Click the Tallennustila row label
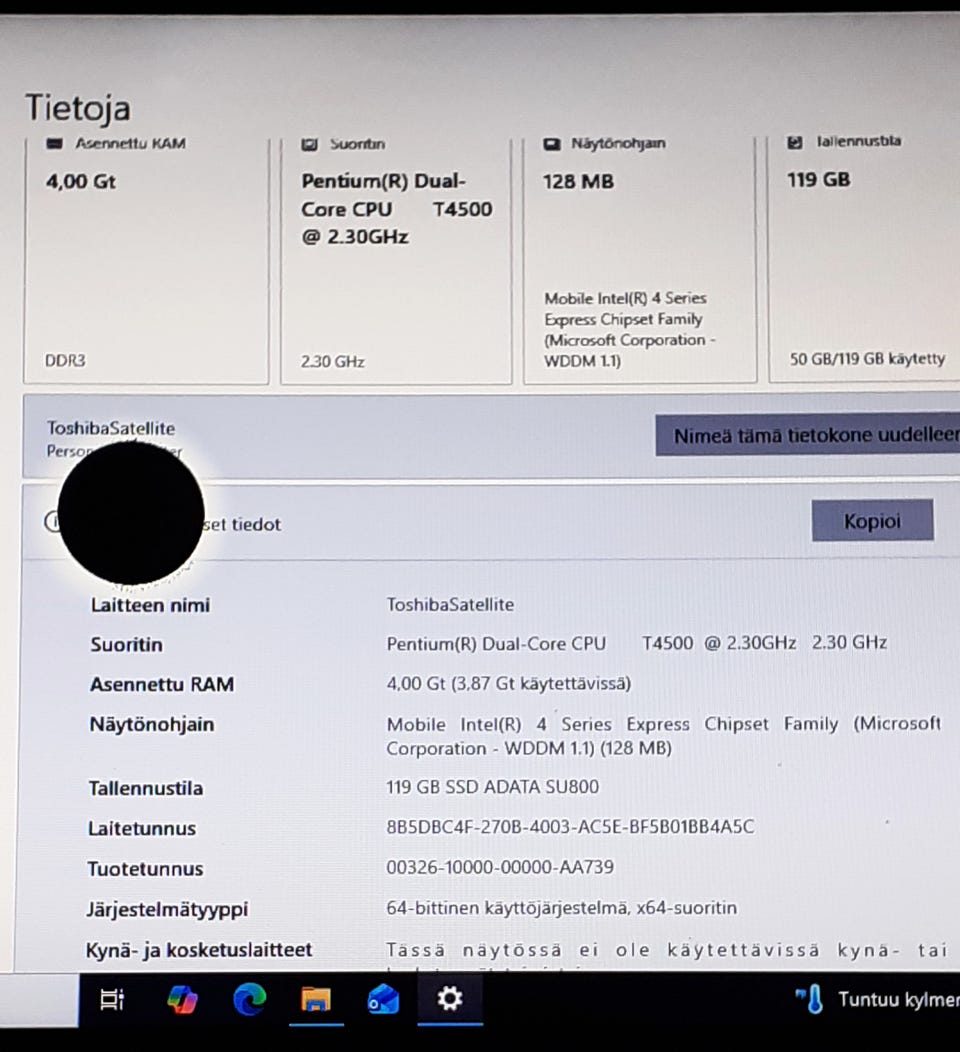Image resolution: width=960 pixels, height=1052 pixels. 146,788
